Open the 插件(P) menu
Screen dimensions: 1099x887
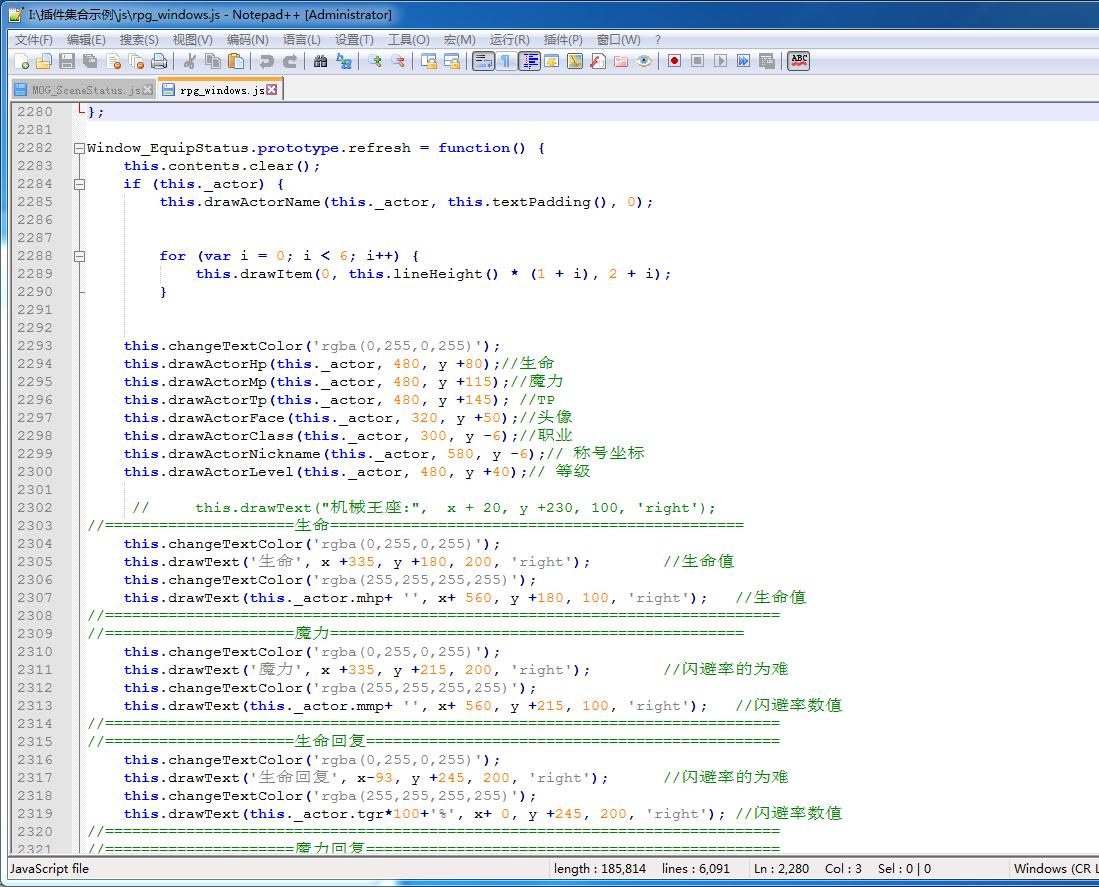[x=563, y=39]
